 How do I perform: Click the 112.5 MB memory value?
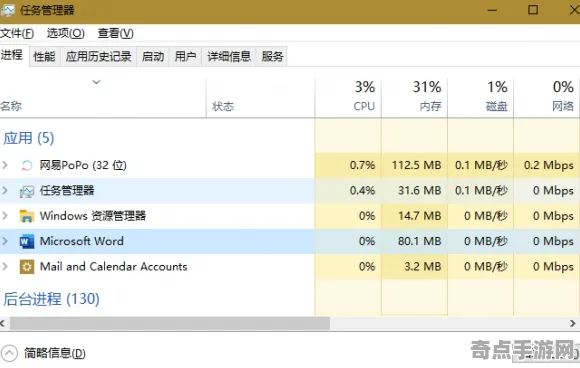pos(417,165)
